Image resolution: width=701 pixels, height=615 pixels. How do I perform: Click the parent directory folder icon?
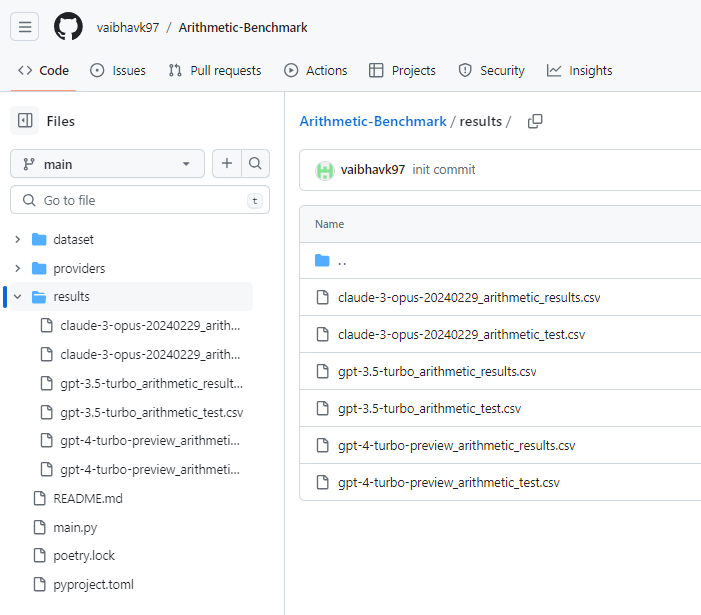(322, 261)
